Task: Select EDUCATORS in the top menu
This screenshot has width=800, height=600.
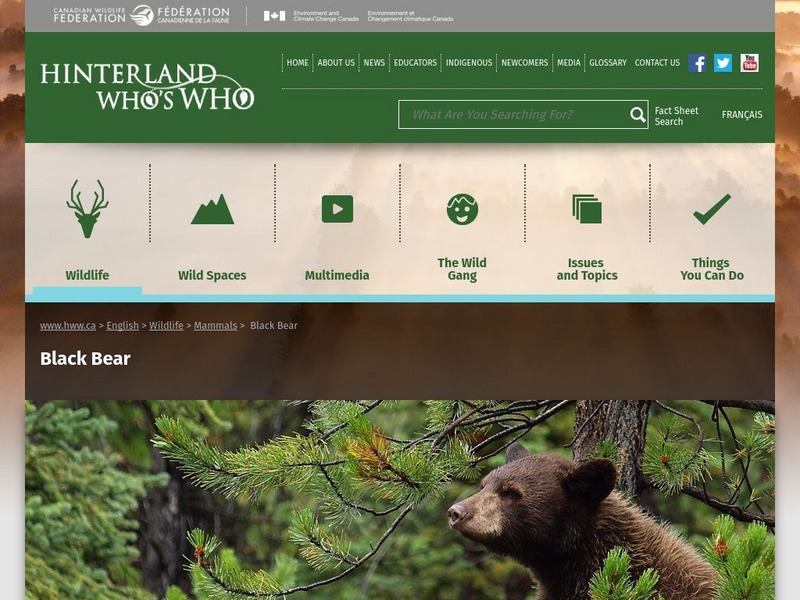Action: coord(415,63)
